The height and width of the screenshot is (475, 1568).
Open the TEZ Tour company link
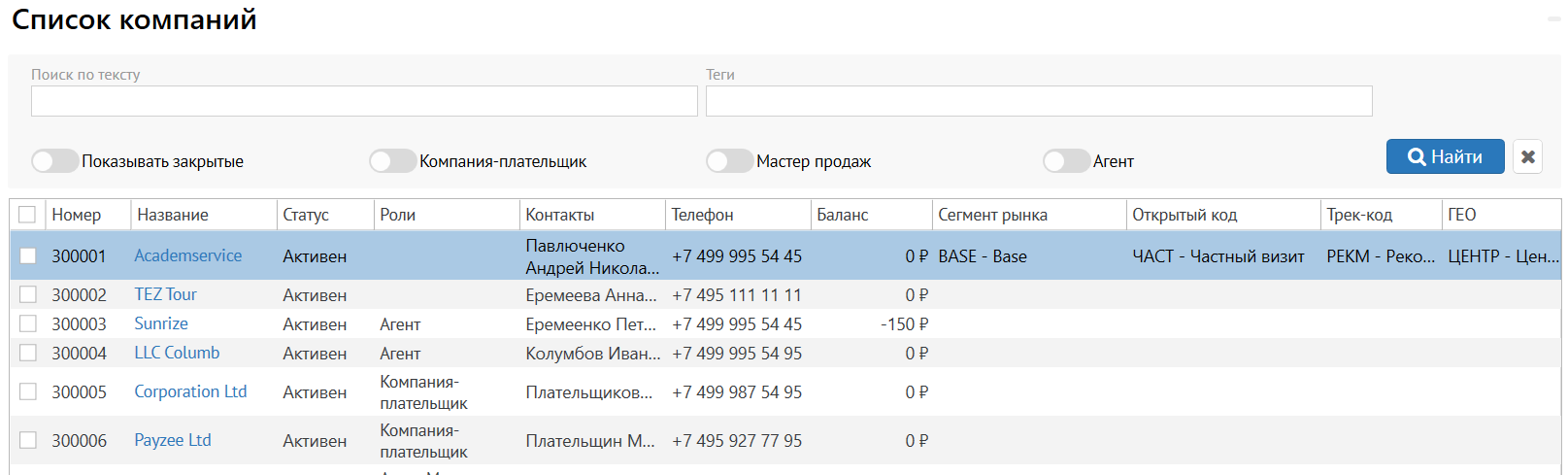click(x=165, y=294)
